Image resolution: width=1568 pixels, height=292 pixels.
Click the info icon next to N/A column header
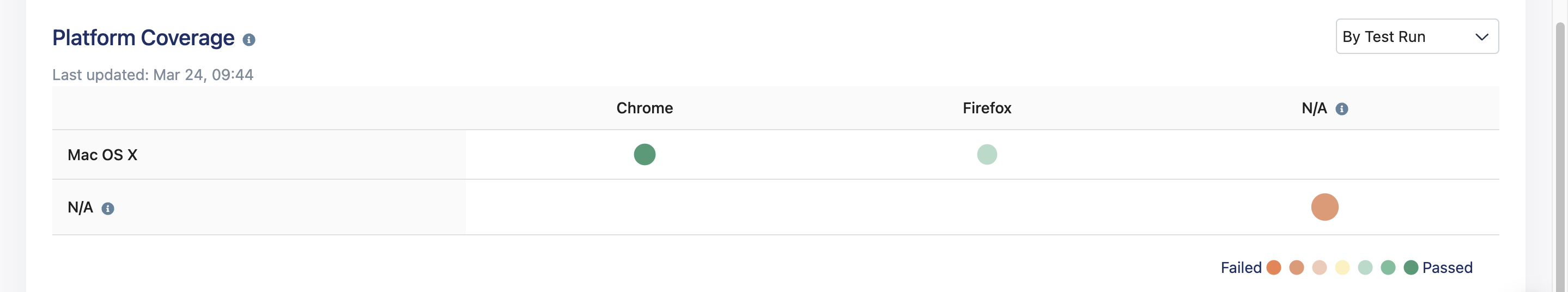pyautogui.click(x=1341, y=109)
